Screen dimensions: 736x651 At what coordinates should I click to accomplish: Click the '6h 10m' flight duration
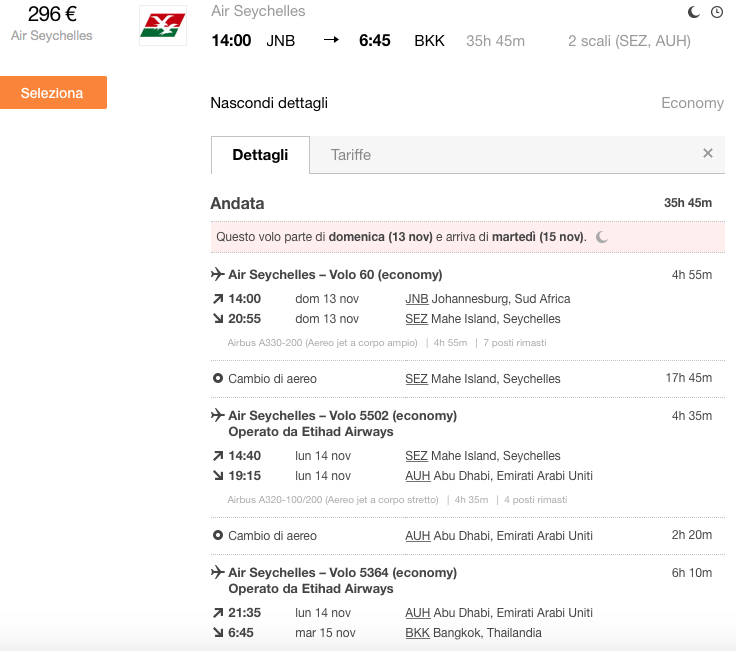point(691,573)
